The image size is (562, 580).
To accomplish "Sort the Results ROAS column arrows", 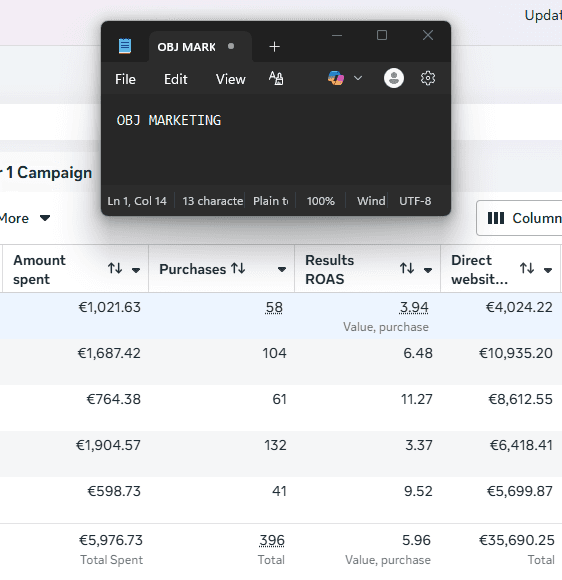I will pos(407,268).
